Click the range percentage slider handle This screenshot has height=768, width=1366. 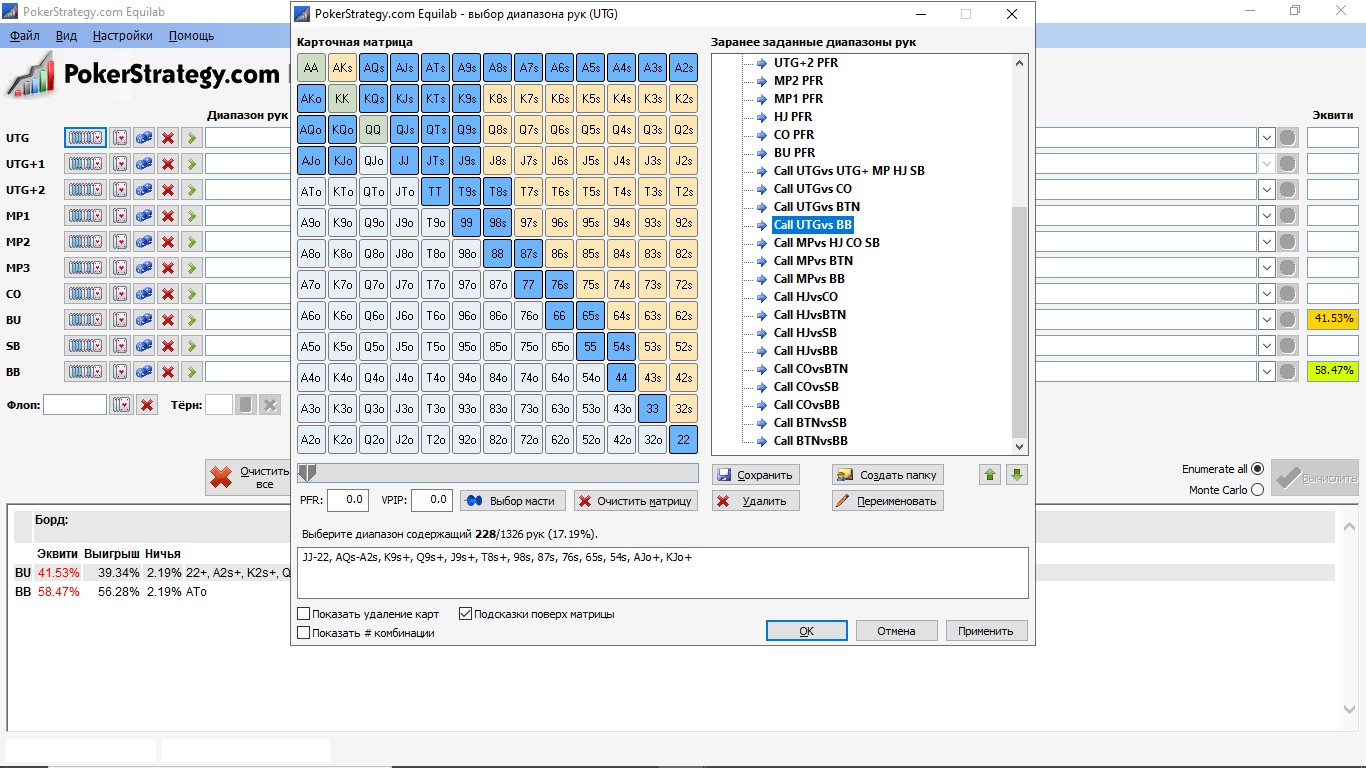[x=308, y=472]
